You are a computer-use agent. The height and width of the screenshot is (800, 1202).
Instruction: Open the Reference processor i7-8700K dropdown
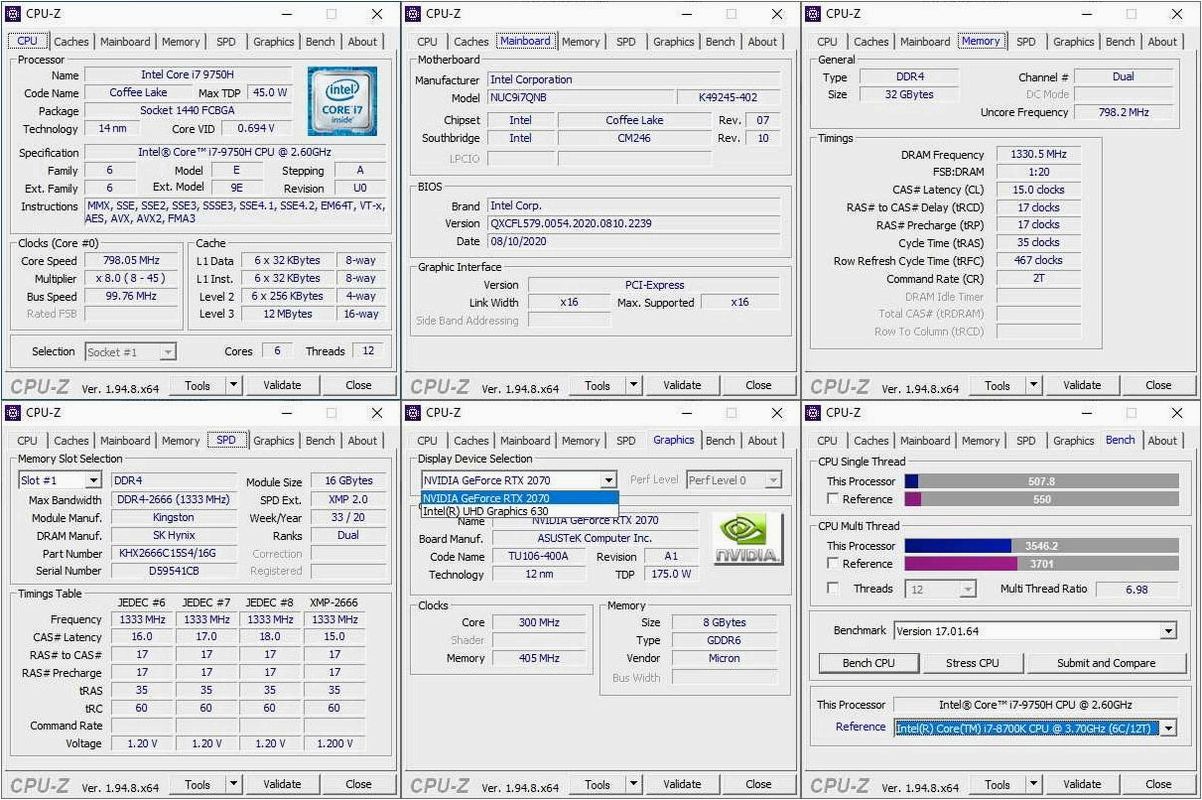coord(1034,728)
